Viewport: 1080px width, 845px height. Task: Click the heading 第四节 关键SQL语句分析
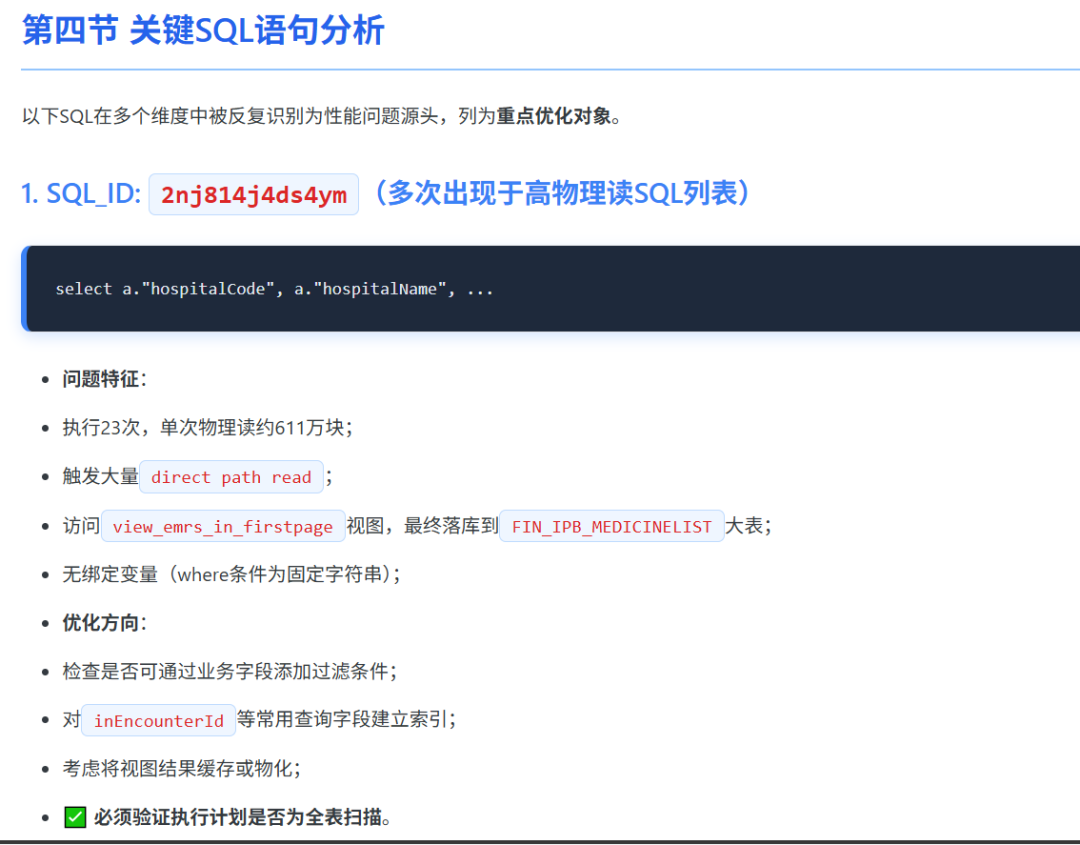[203, 31]
